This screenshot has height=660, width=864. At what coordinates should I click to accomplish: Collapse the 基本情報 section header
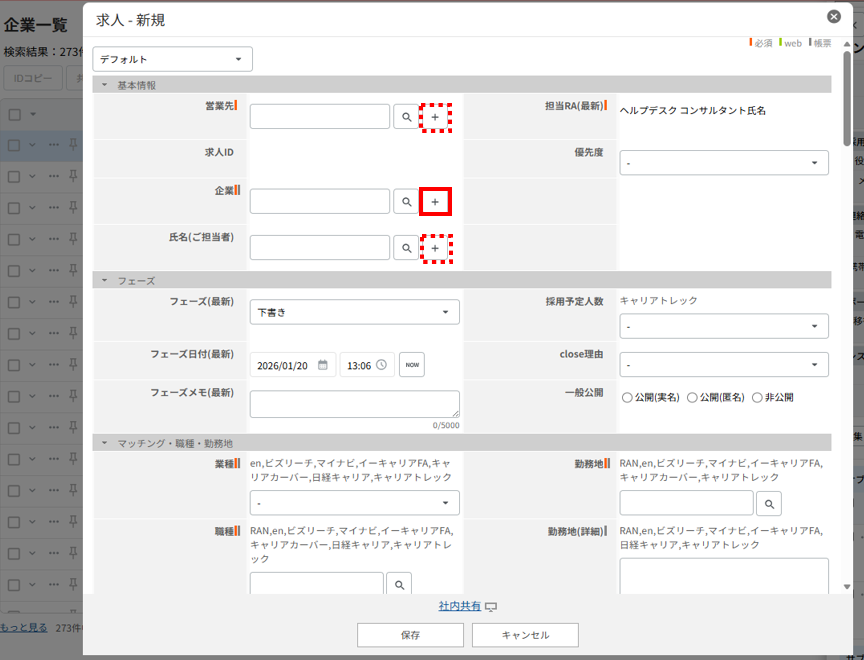(x=104, y=85)
